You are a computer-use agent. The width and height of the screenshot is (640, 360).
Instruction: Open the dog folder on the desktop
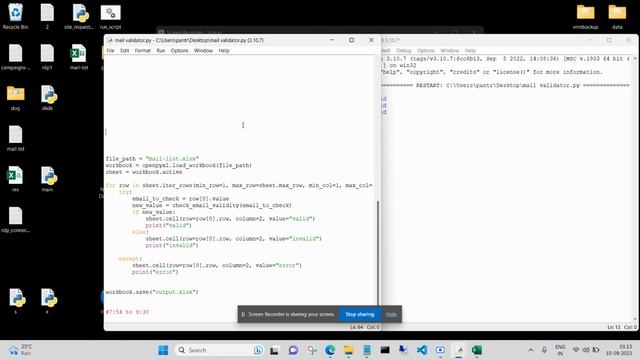(x=16, y=98)
